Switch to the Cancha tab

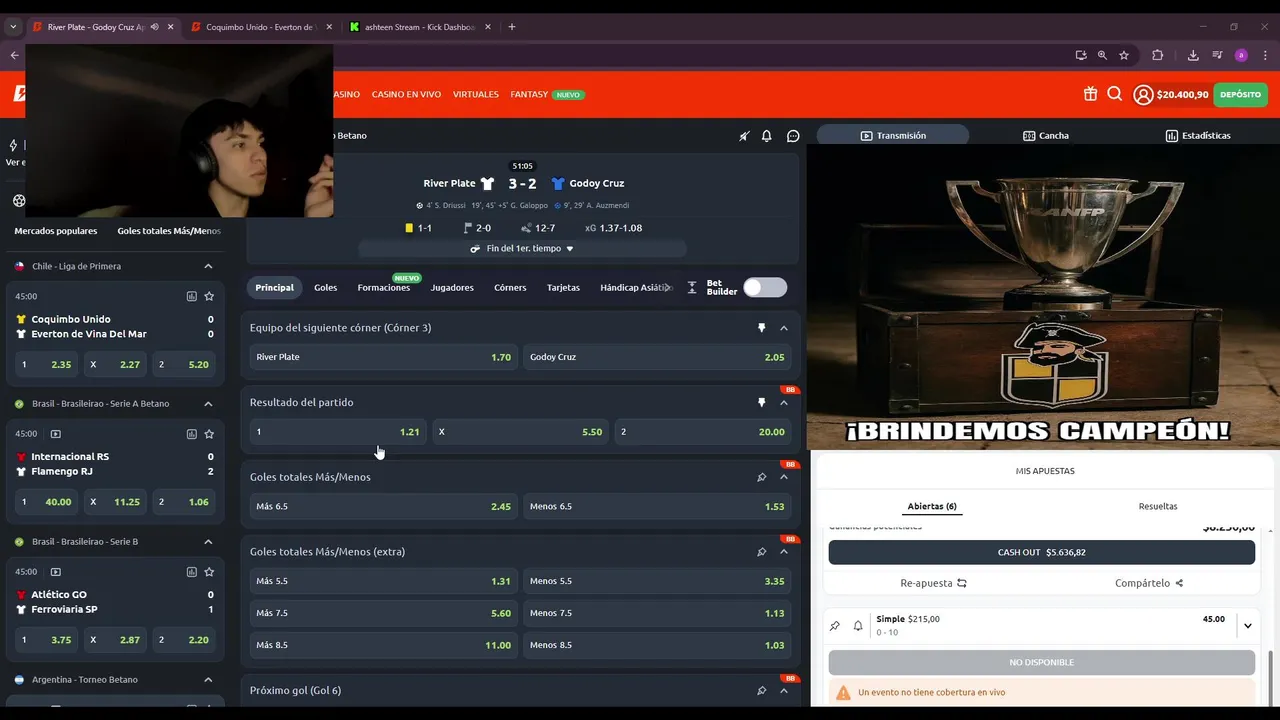(1046, 135)
